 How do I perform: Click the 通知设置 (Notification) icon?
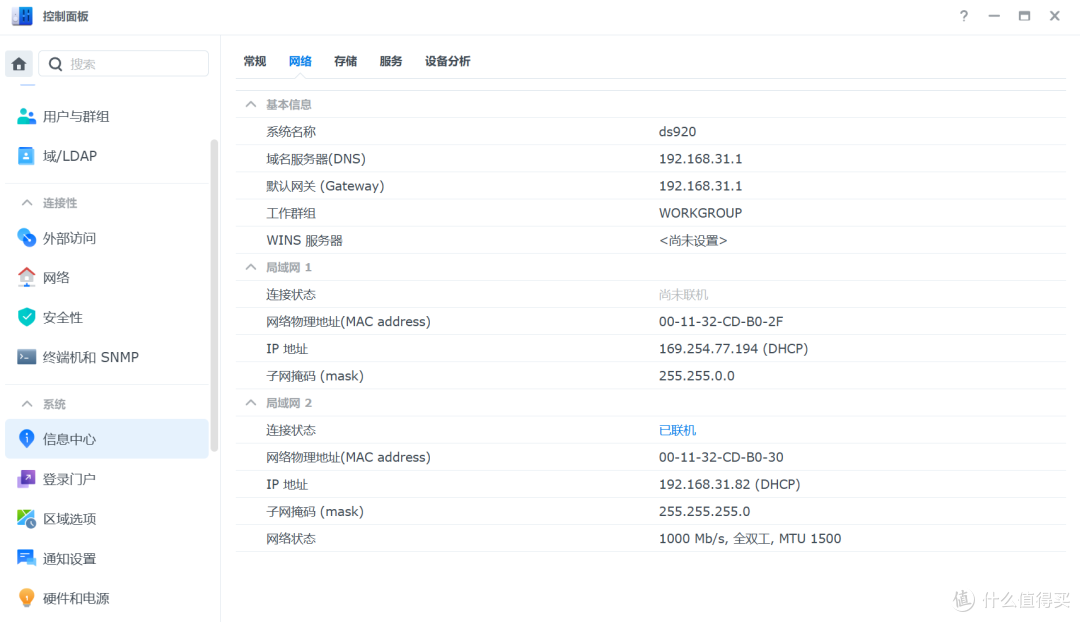pos(25,558)
